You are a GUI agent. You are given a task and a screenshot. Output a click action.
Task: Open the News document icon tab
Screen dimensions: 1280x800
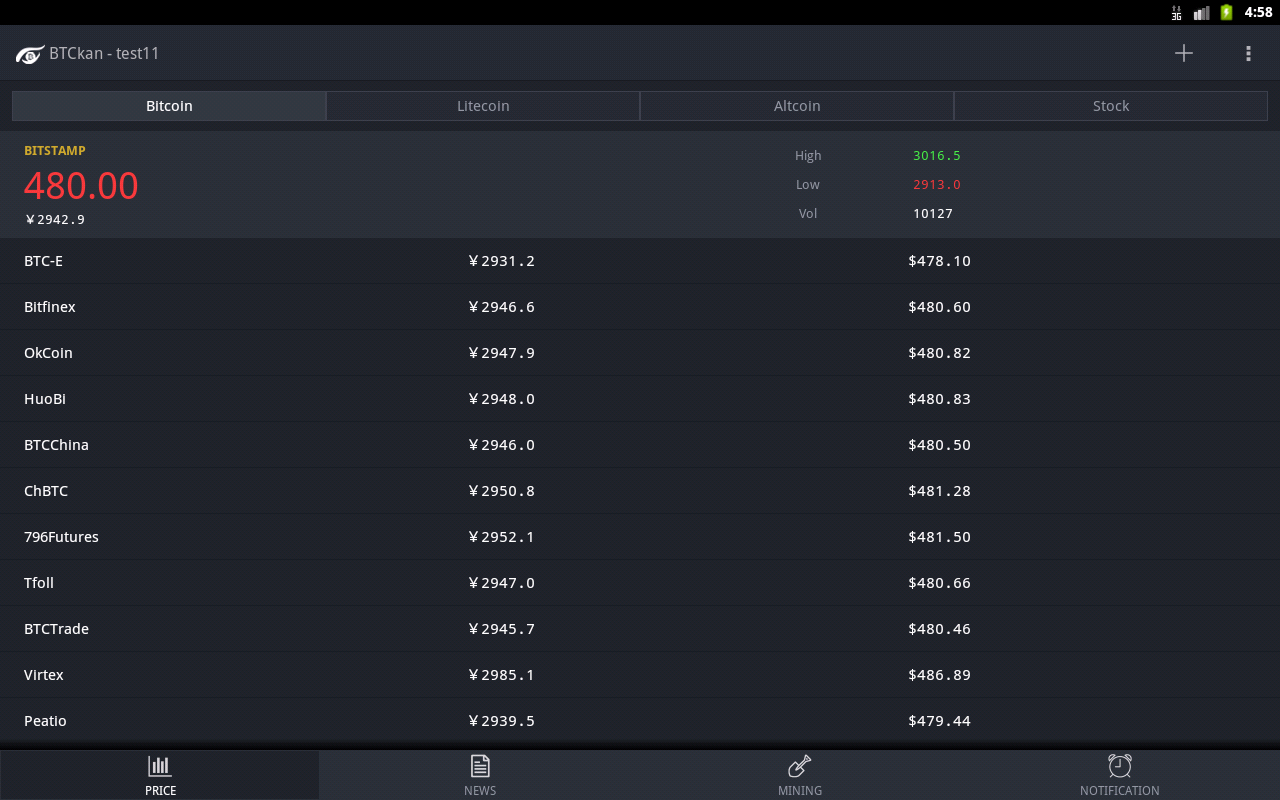[480, 776]
